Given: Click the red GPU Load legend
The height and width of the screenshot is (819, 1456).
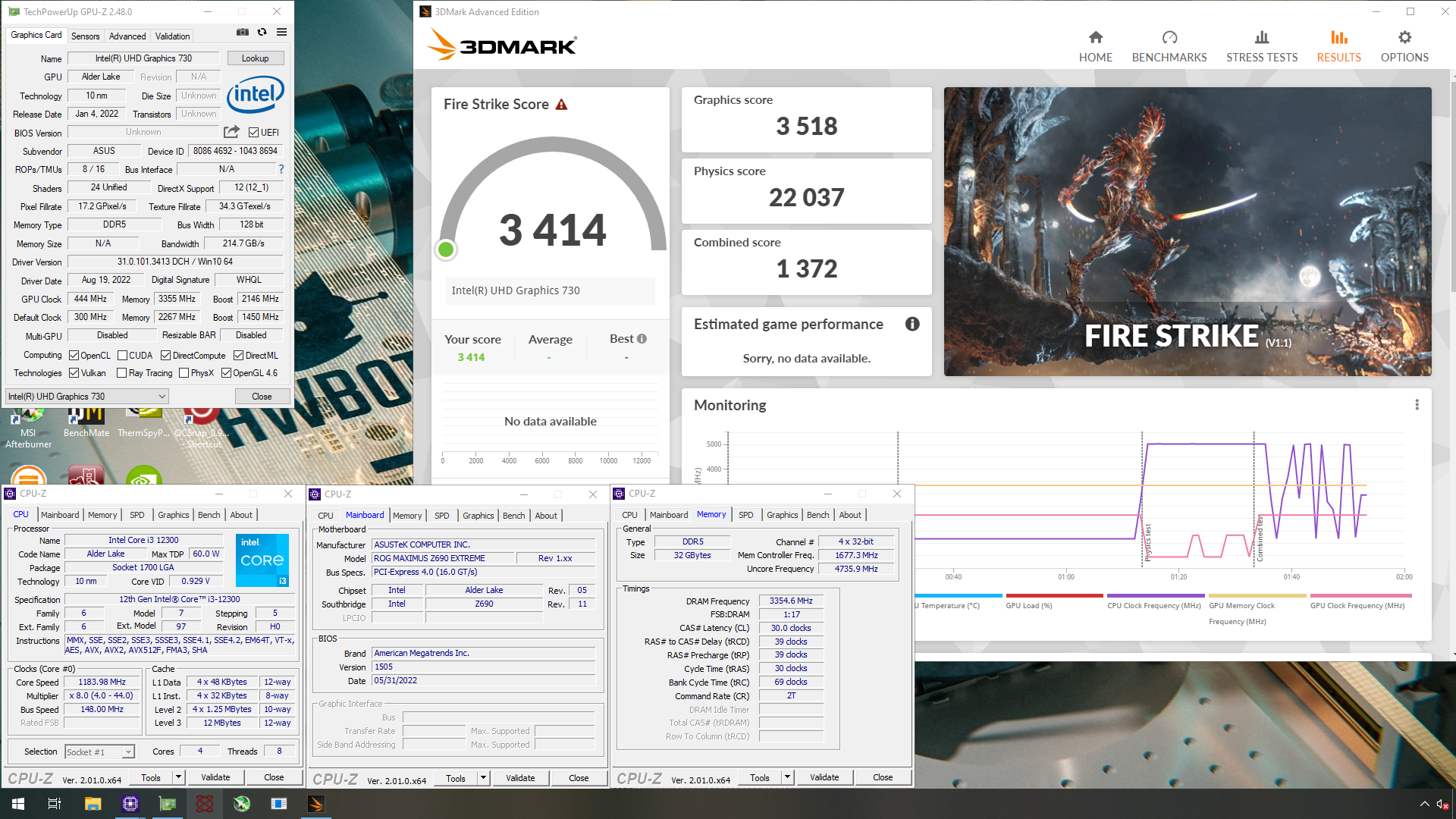Looking at the screenshot, I should (x=1054, y=602).
